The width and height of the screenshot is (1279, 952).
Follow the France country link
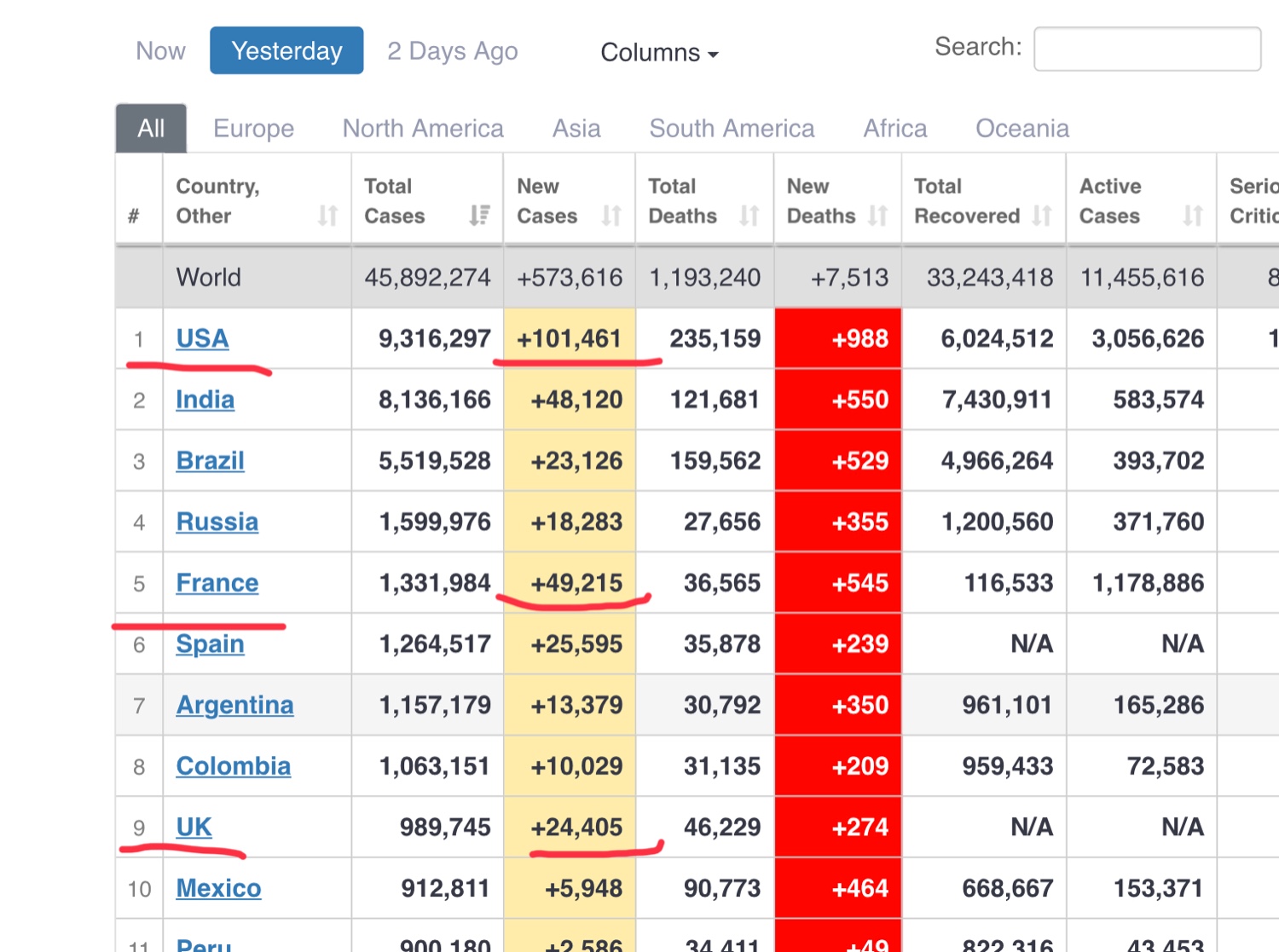pyautogui.click(x=217, y=583)
